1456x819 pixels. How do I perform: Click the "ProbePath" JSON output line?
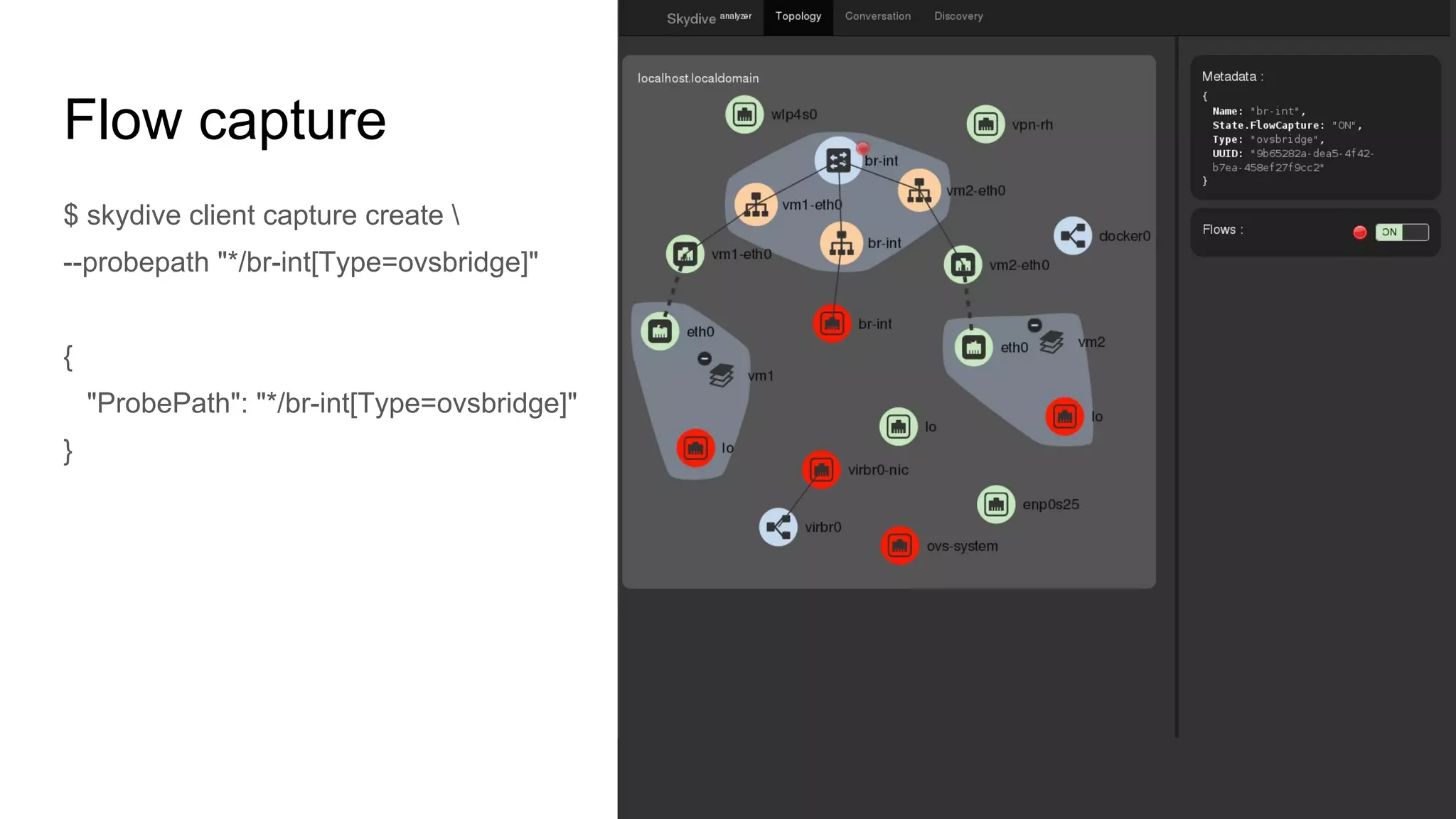(x=331, y=403)
